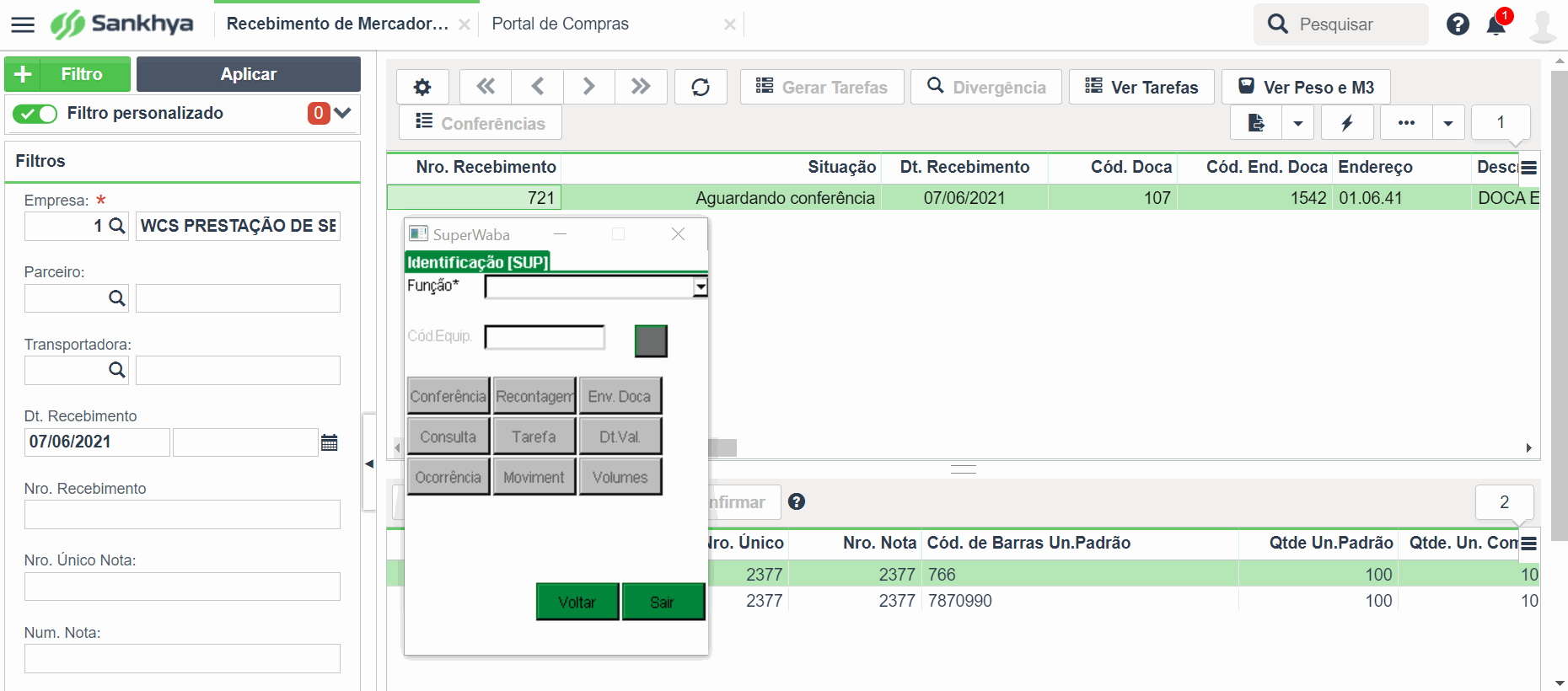Open the hamburger main menu
1568x691 pixels.
pyautogui.click(x=23, y=24)
